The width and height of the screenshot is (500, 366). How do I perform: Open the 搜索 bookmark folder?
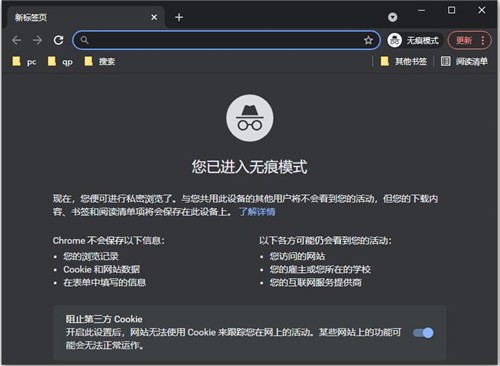tap(100, 61)
